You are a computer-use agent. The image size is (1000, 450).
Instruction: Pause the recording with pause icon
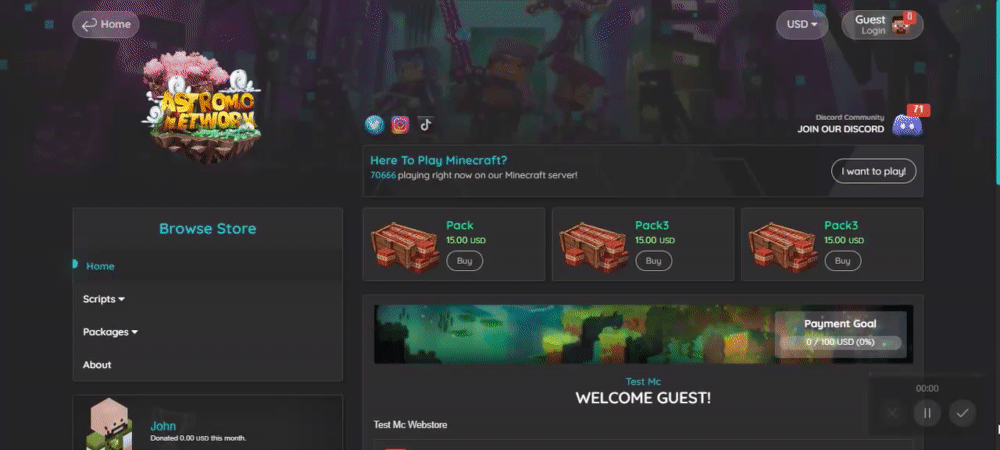927,413
